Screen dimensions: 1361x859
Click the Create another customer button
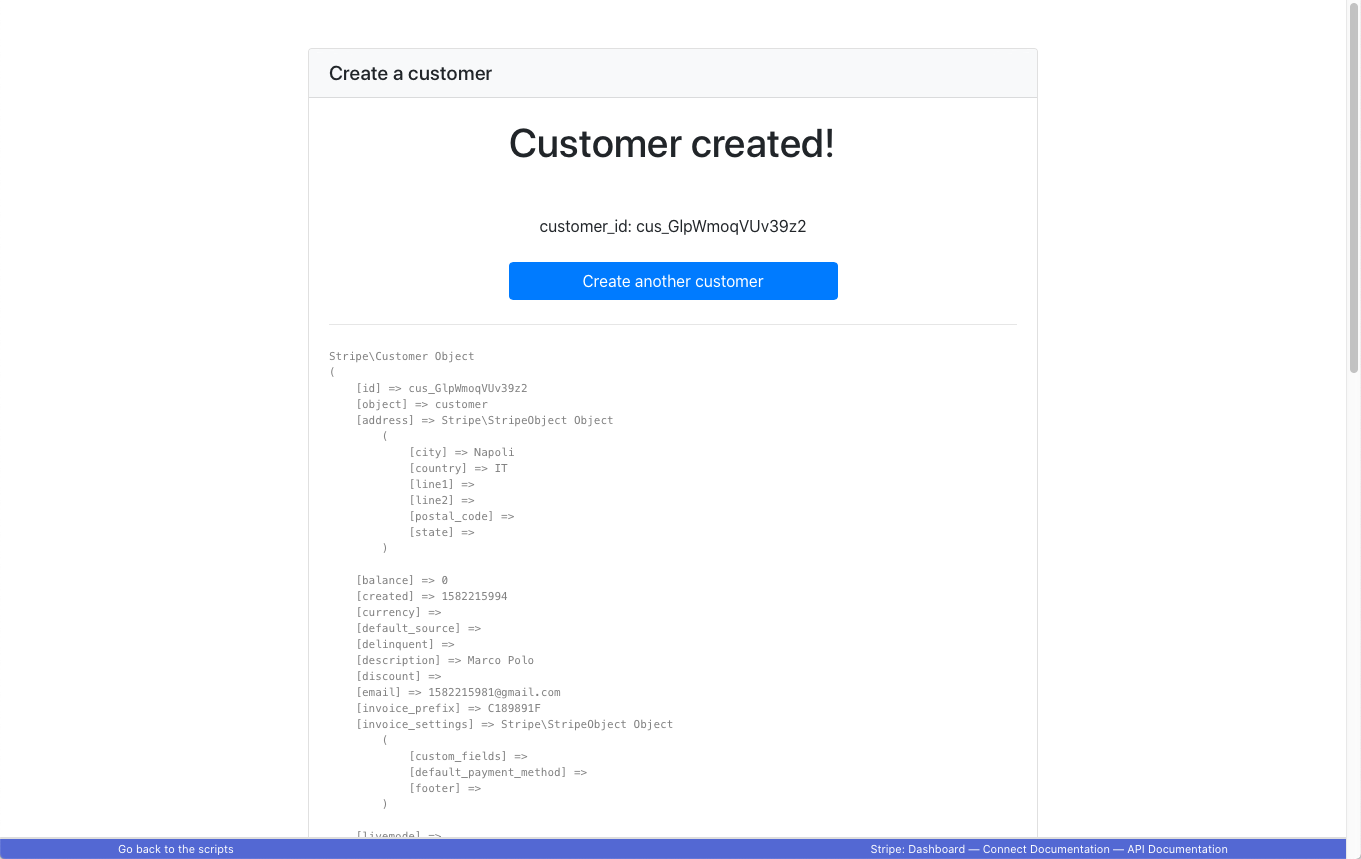point(672,281)
